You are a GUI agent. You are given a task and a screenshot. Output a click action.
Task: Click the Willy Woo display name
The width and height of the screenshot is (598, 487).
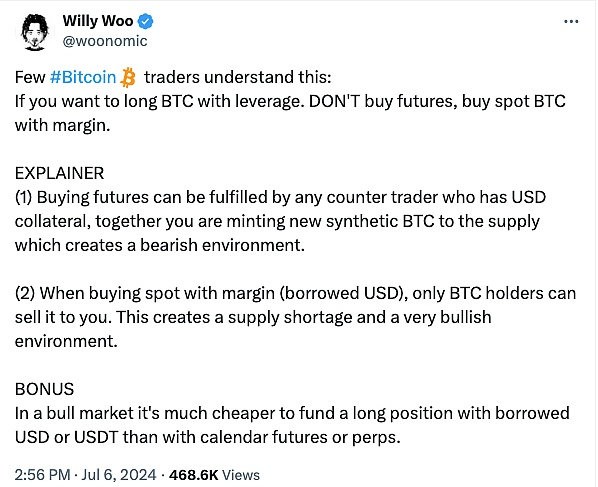[98, 21]
